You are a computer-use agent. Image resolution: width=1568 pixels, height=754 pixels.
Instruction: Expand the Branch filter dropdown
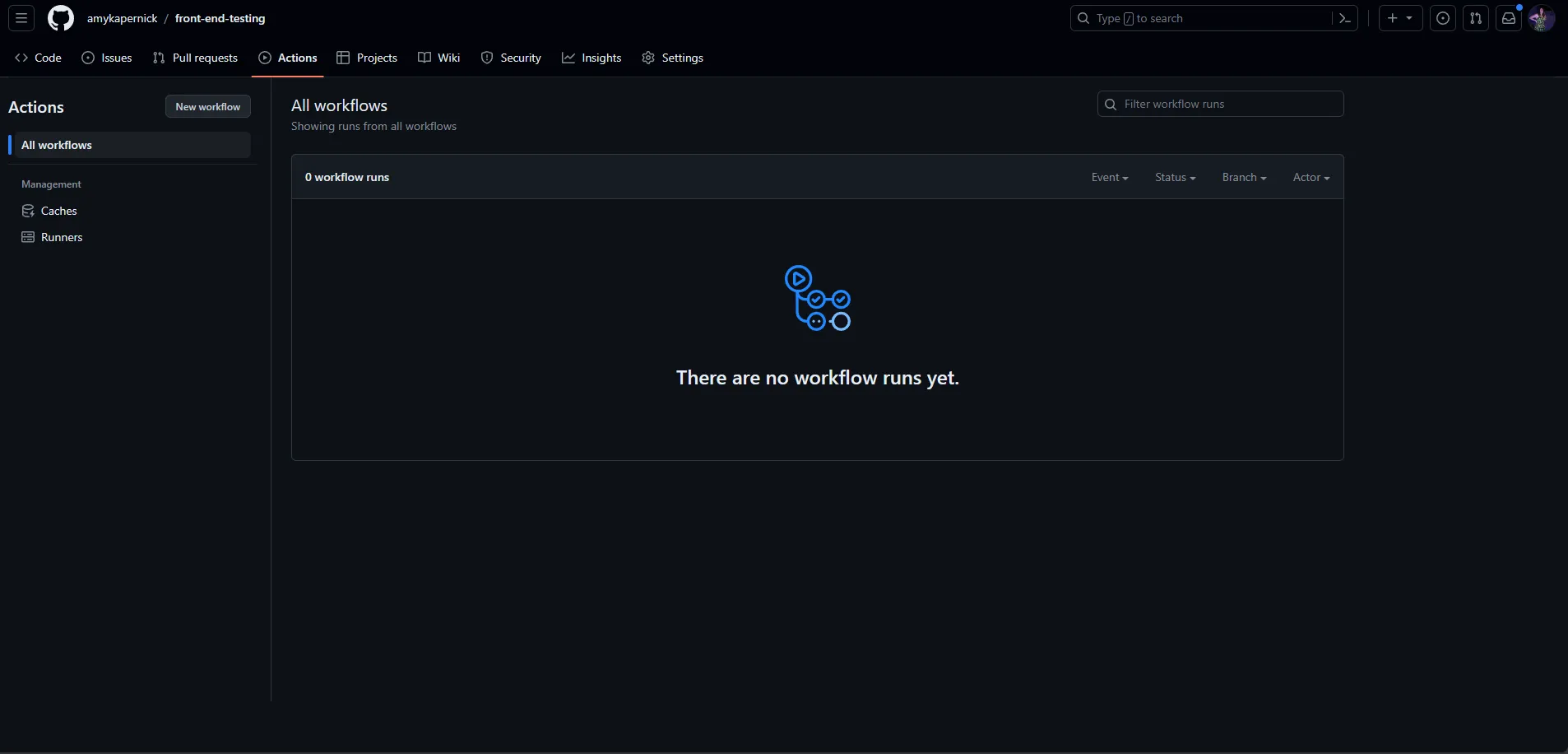coord(1244,177)
